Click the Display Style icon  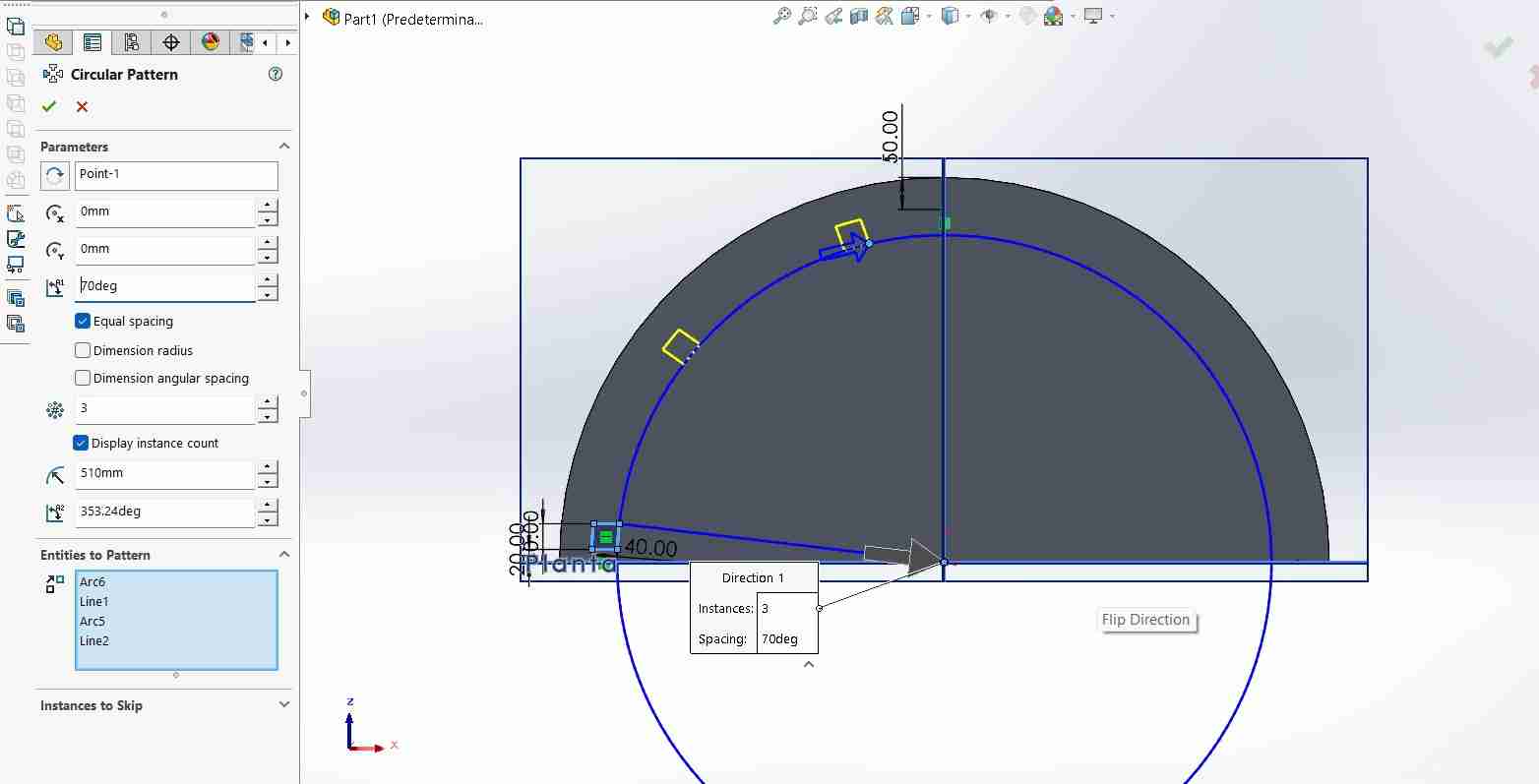(x=950, y=16)
